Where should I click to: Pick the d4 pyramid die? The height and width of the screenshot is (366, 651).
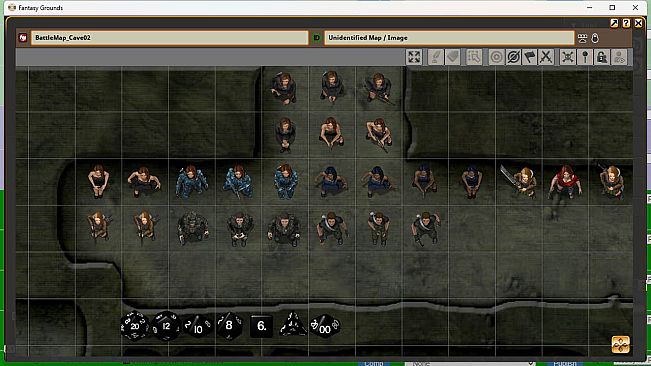click(x=293, y=324)
